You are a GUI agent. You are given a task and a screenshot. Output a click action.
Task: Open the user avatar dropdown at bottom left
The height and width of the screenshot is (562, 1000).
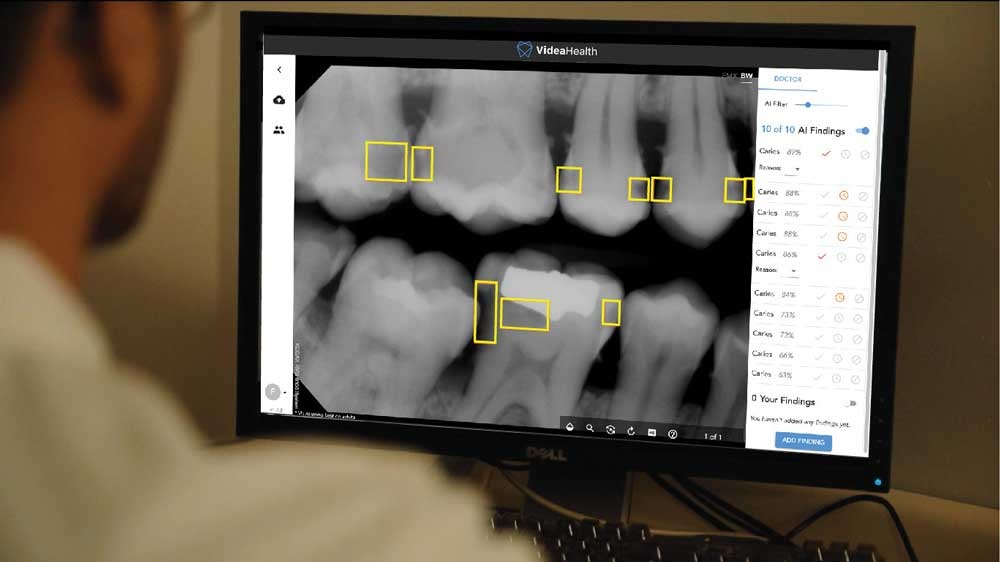point(274,392)
